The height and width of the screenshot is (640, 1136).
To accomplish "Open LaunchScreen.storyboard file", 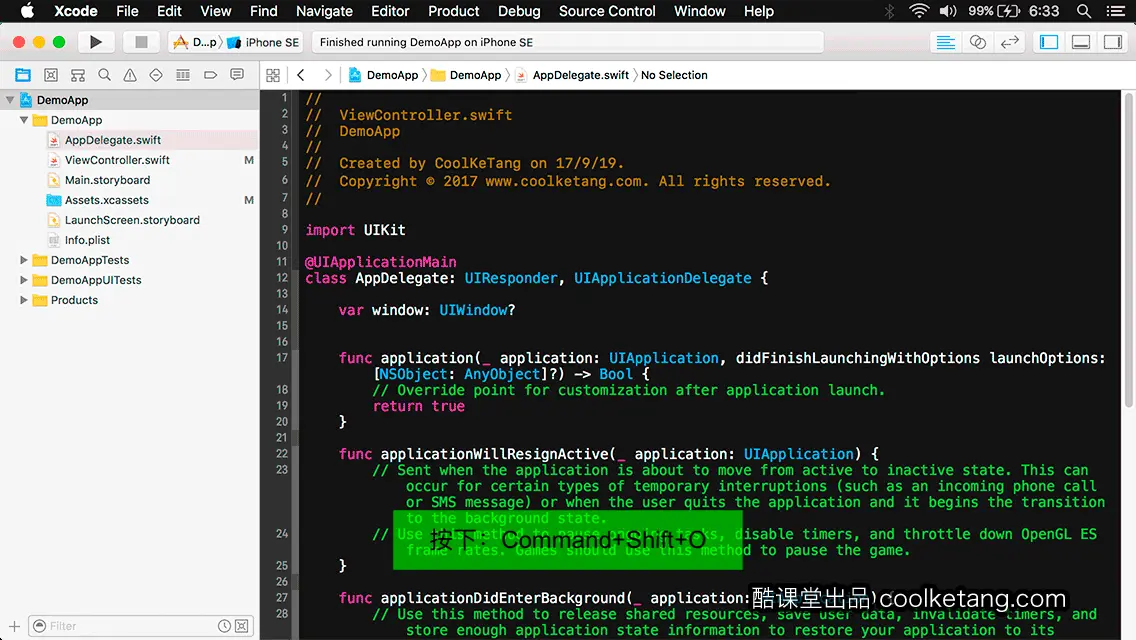I will pos(132,220).
